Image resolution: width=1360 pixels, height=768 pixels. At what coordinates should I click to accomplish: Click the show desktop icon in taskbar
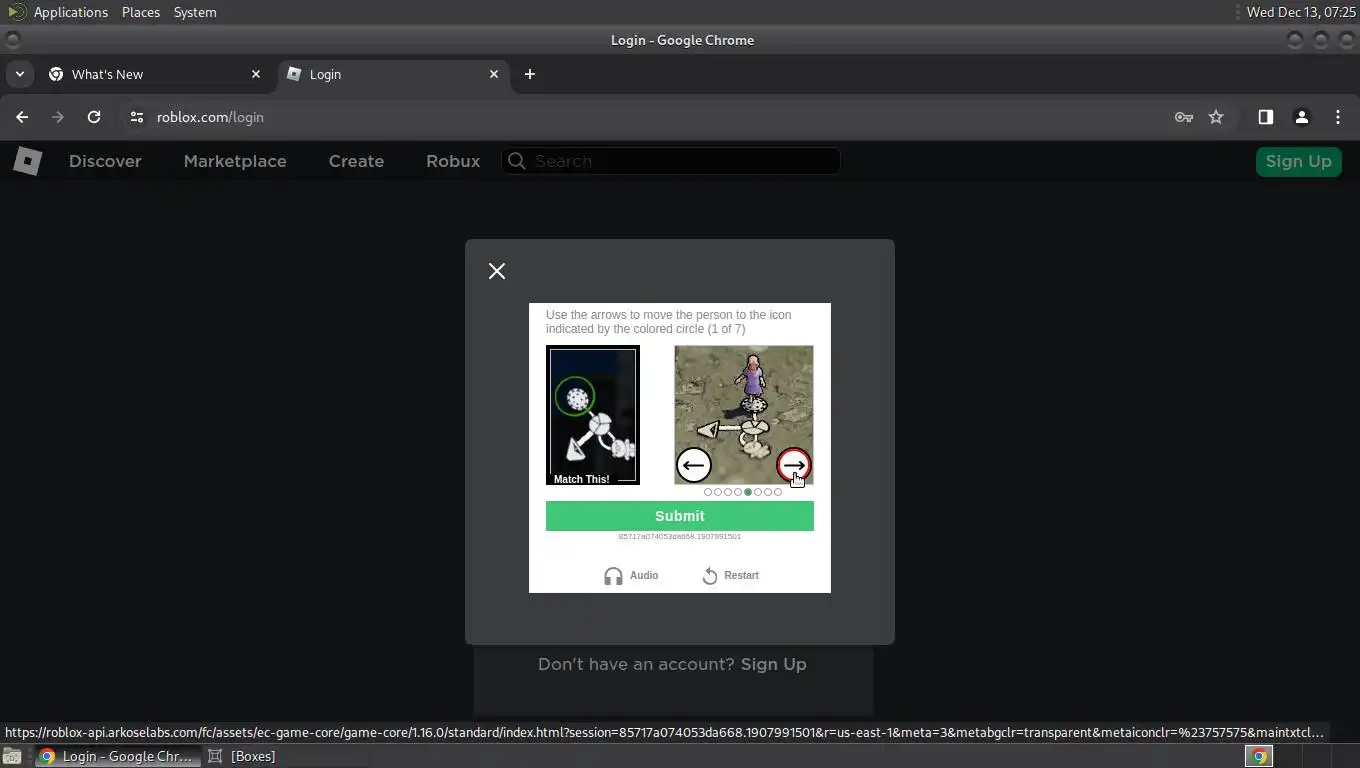11,756
